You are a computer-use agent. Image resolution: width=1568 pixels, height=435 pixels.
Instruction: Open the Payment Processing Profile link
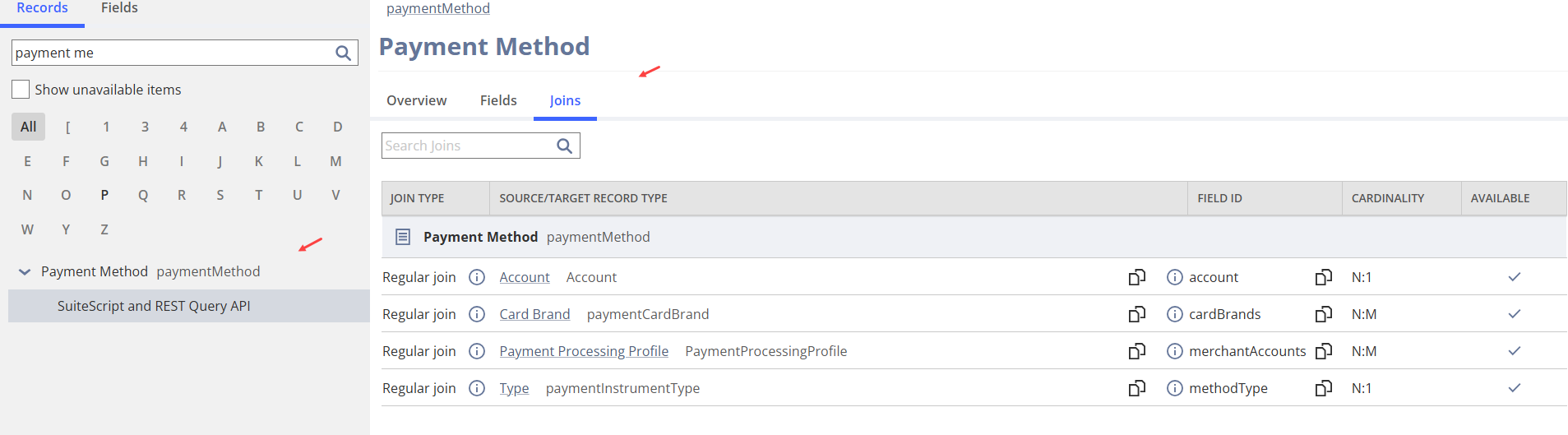click(584, 351)
